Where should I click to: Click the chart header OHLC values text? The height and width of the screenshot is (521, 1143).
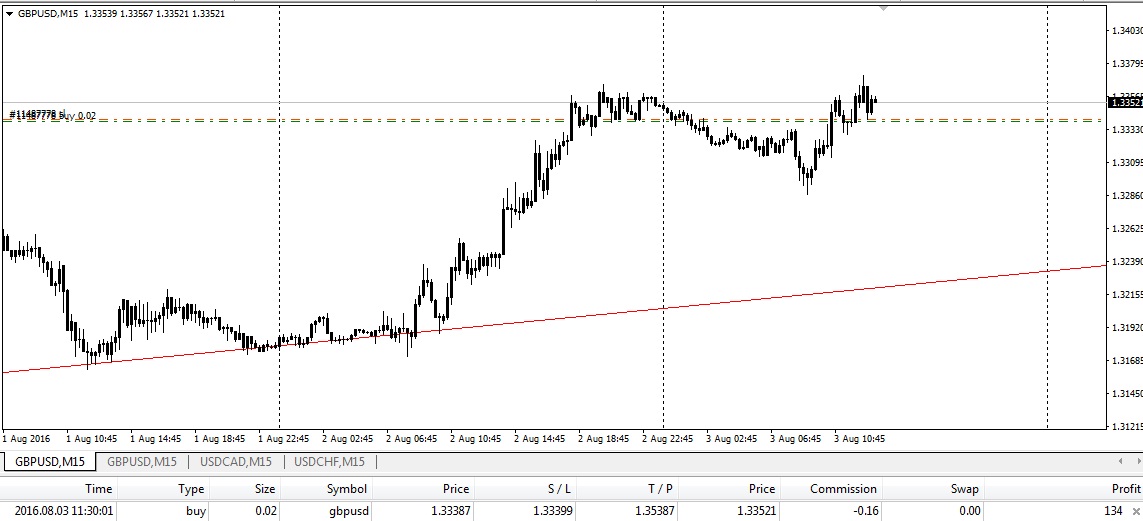[x=155, y=14]
